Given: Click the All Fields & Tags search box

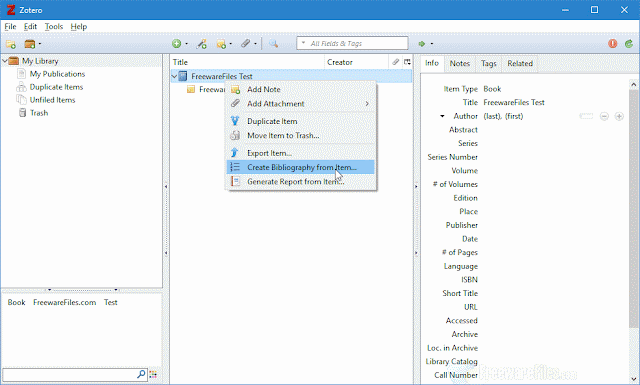Looking at the screenshot, I should click(x=352, y=43).
